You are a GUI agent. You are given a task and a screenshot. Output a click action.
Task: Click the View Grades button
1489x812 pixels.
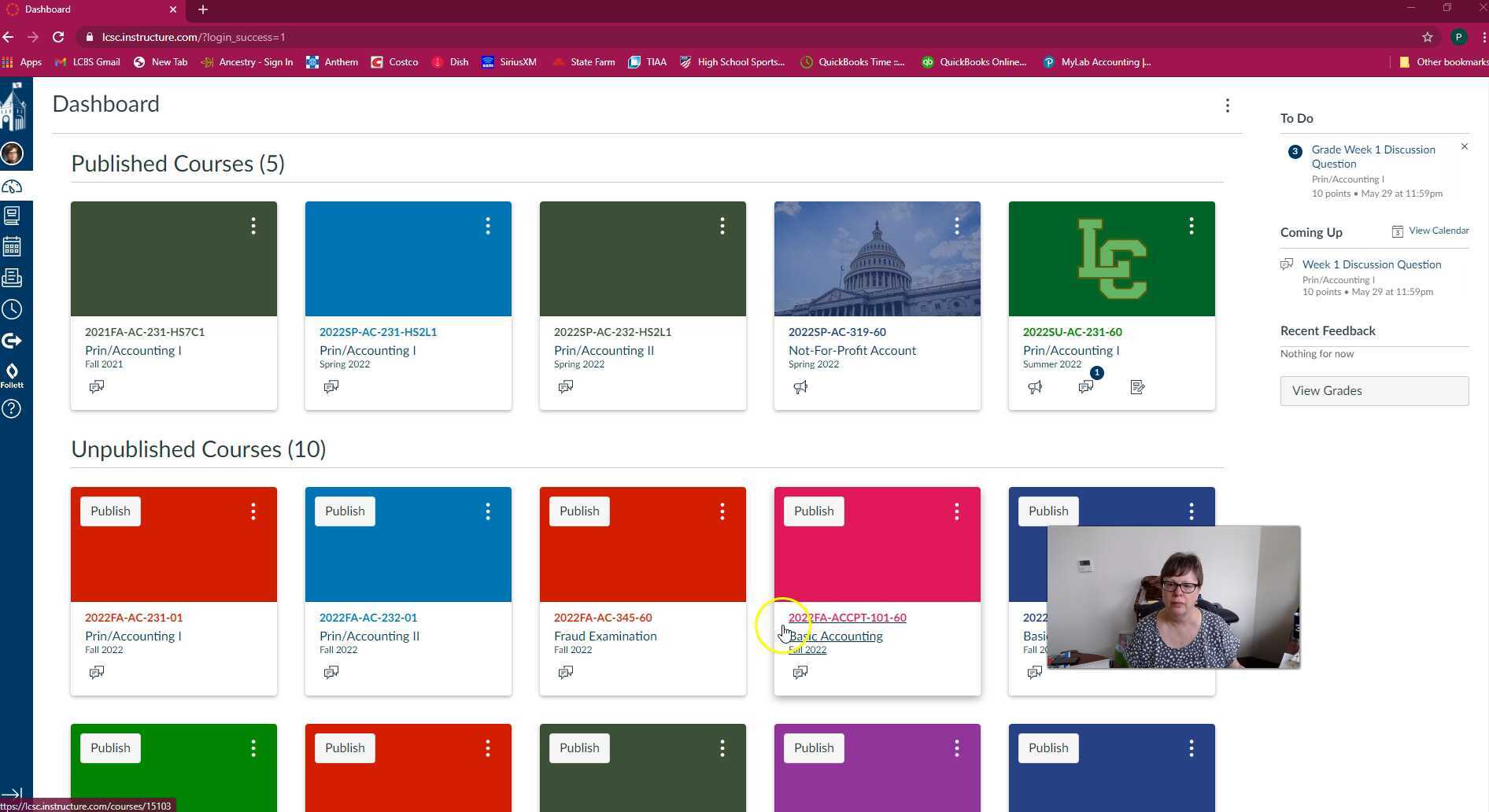tap(1374, 391)
